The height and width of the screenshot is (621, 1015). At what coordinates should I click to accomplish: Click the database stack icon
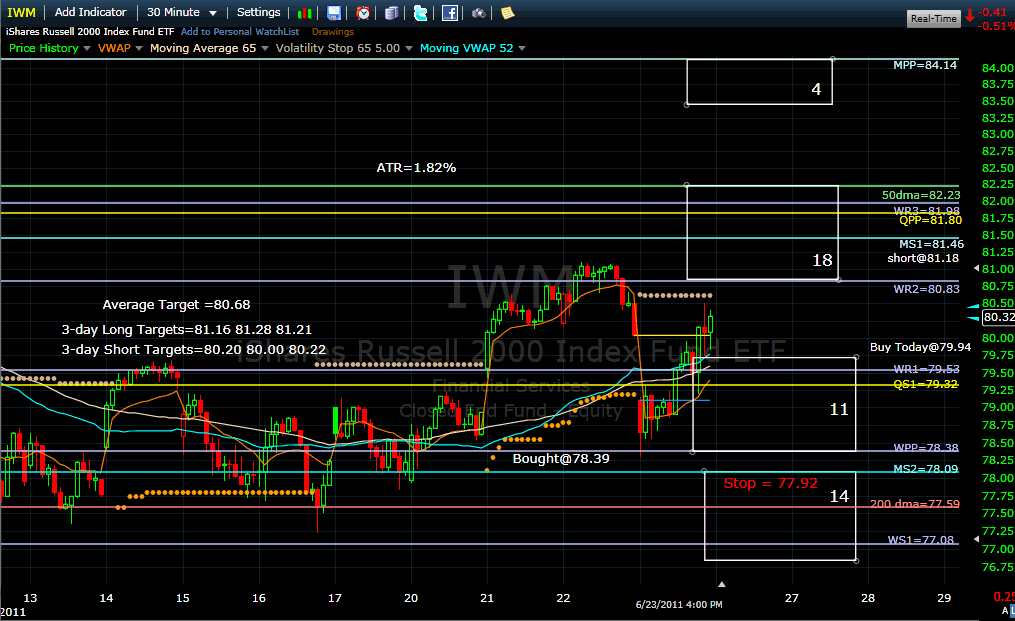coord(392,13)
